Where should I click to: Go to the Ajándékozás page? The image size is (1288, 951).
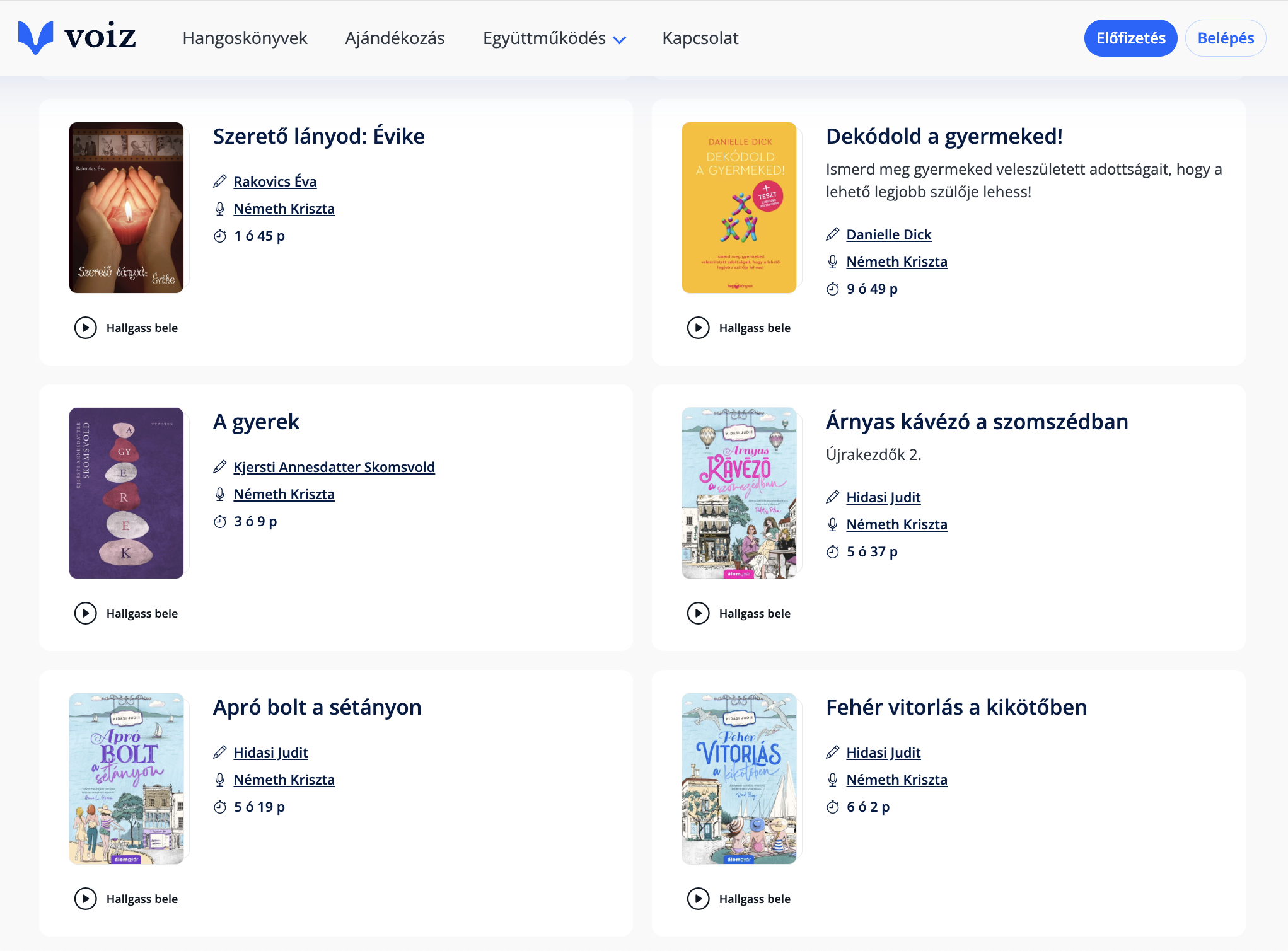395,38
